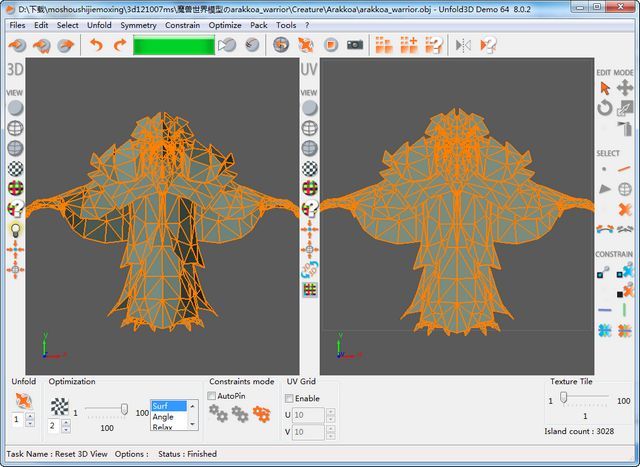Select the island globe selection mode

click(x=625, y=189)
